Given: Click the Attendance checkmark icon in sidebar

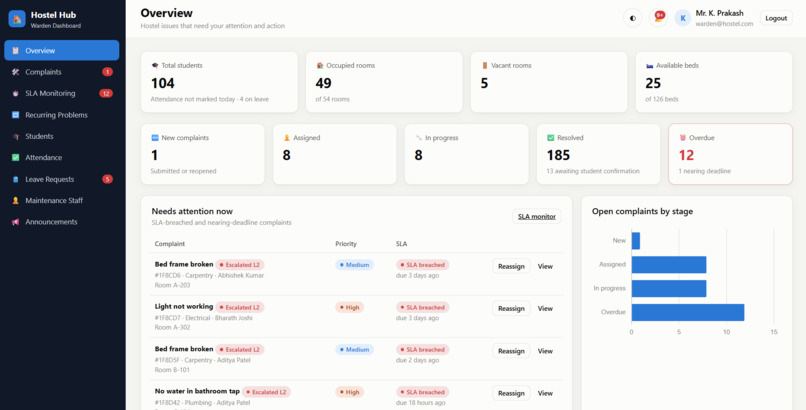Looking at the screenshot, I should [x=15, y=158].
